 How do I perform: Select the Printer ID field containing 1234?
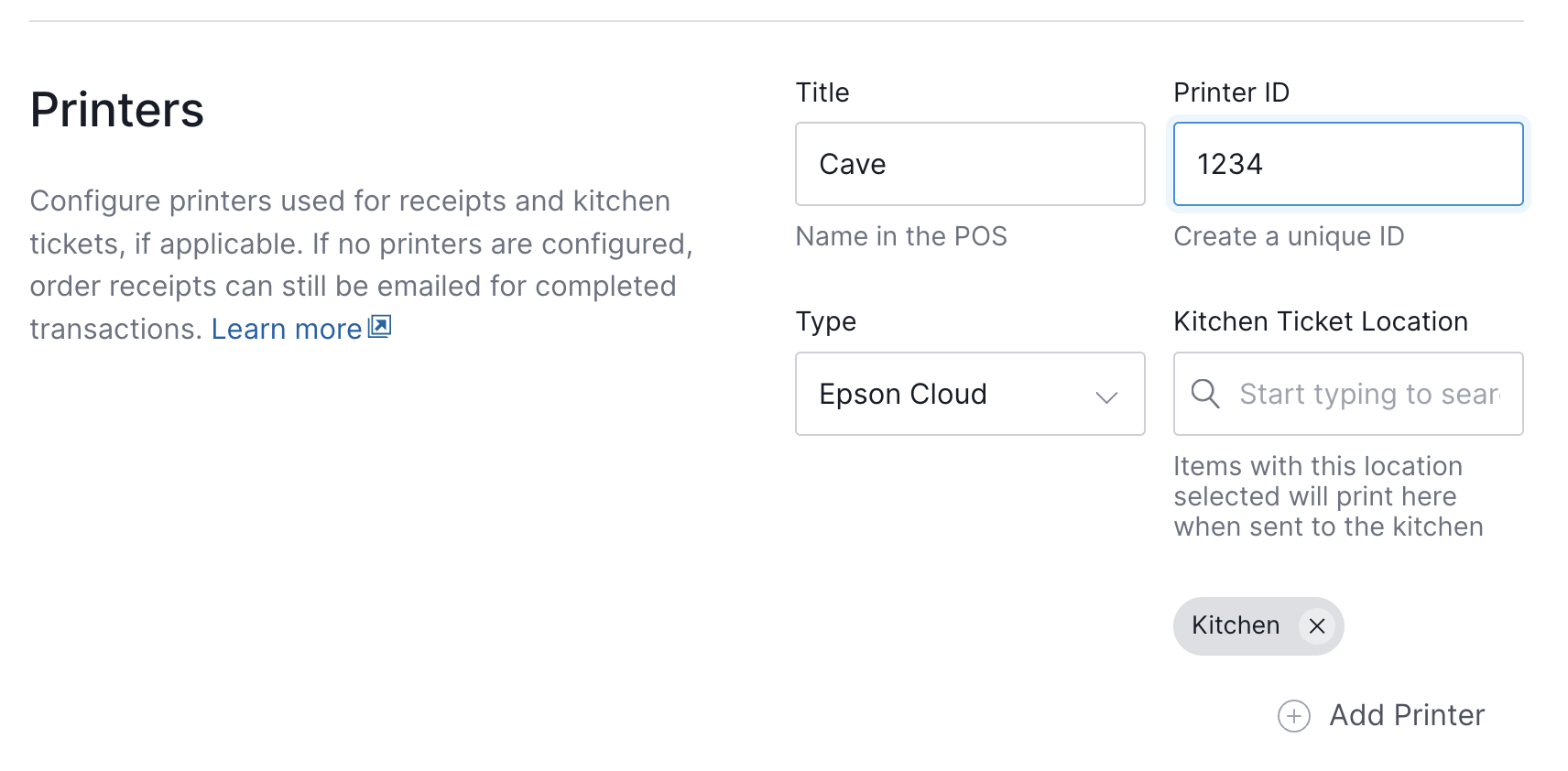pos(1346,164)
